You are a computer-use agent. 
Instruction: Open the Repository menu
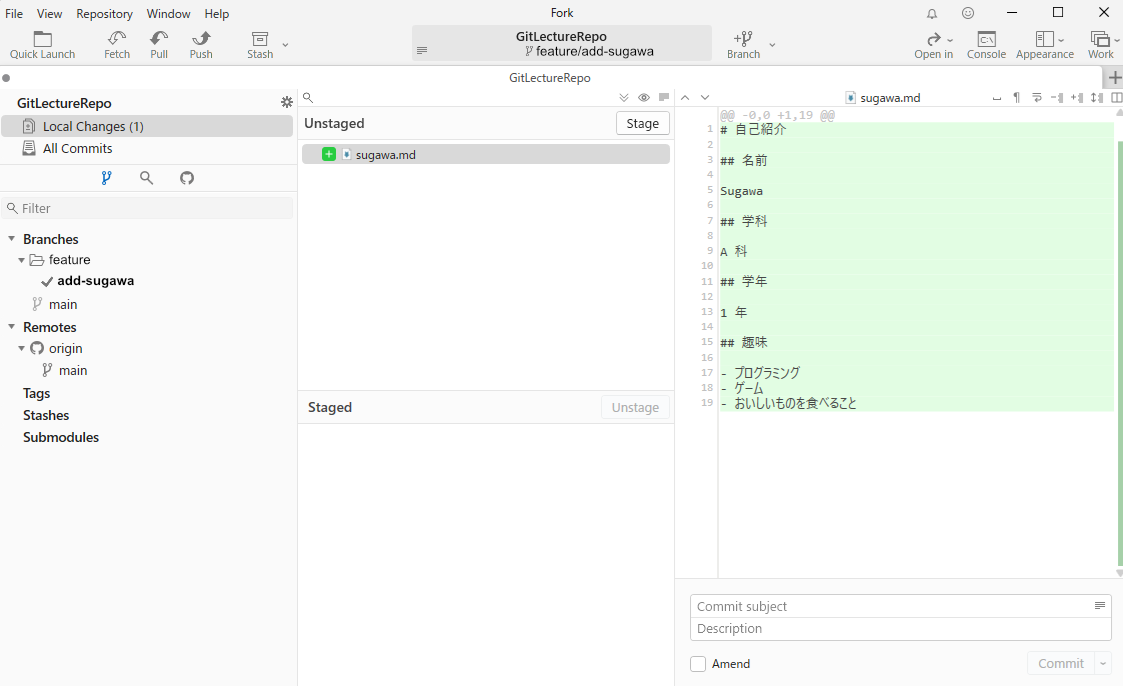tap(104, 14)
